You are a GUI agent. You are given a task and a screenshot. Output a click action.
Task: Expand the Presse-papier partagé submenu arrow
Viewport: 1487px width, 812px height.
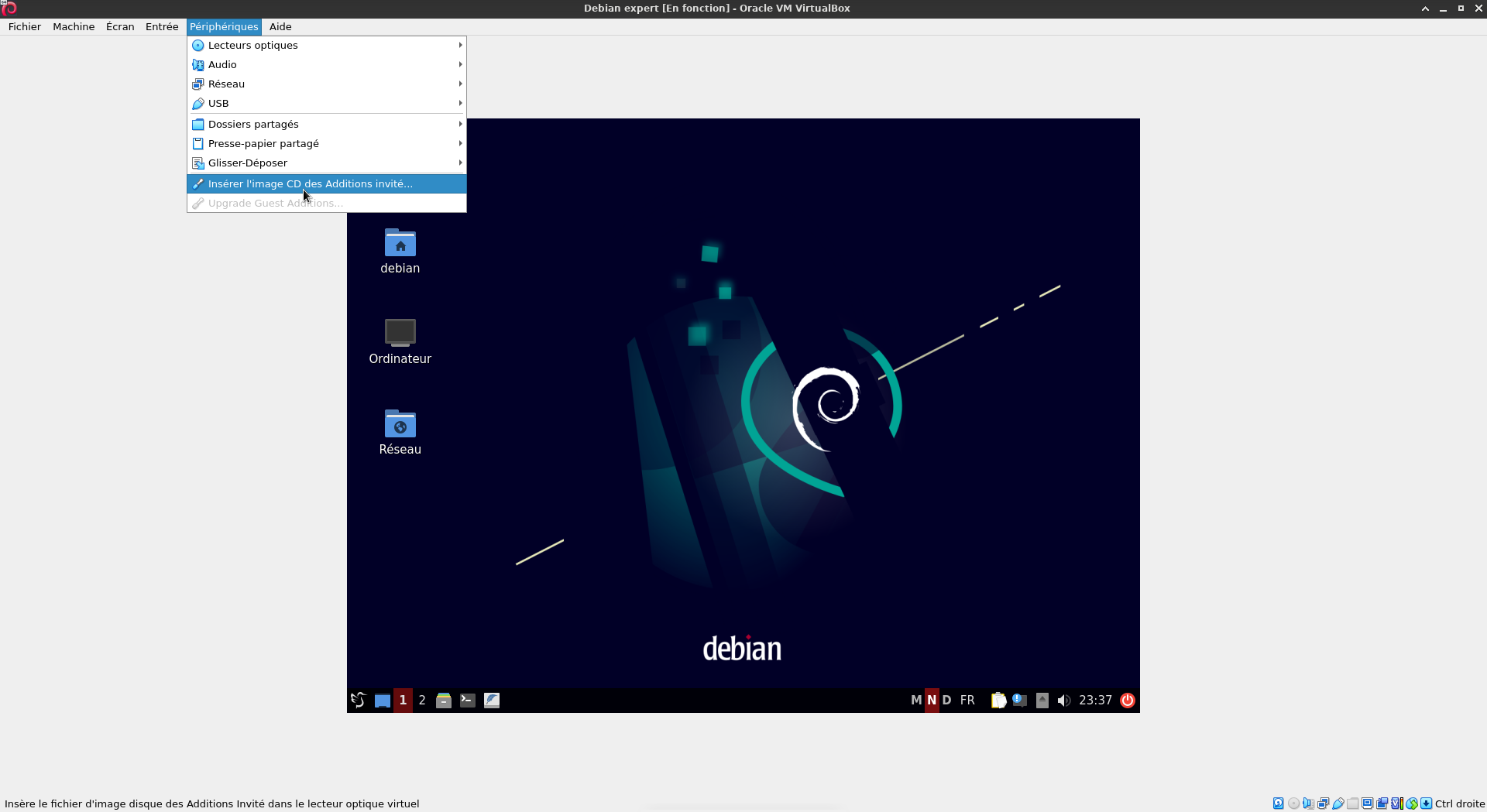click(460, 143)
